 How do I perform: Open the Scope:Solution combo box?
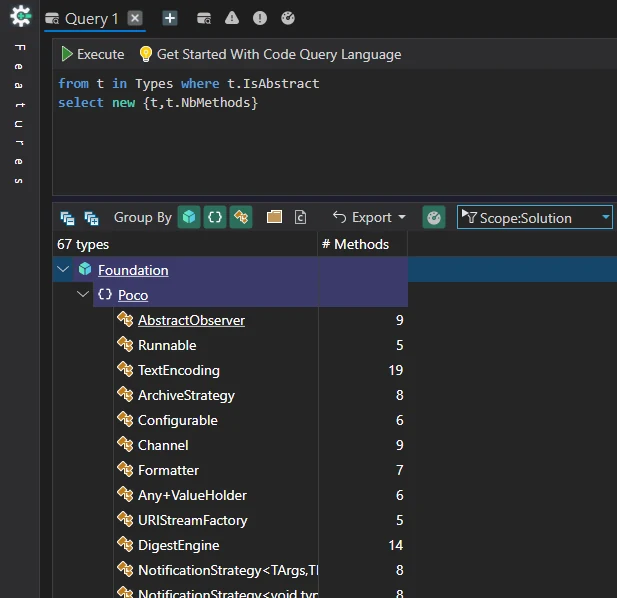[535, 217]
